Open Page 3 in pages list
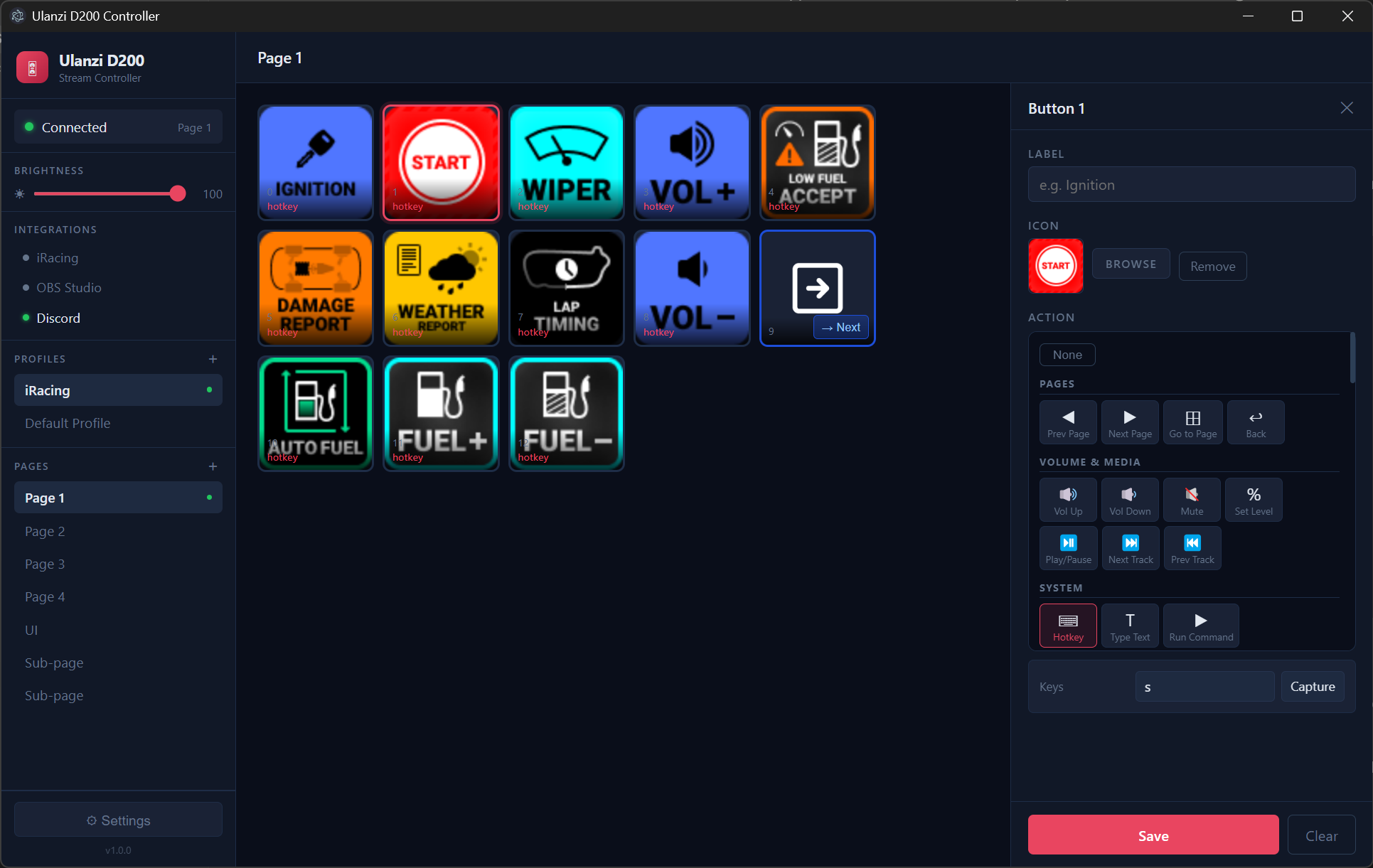 click(x=118, y=564)
